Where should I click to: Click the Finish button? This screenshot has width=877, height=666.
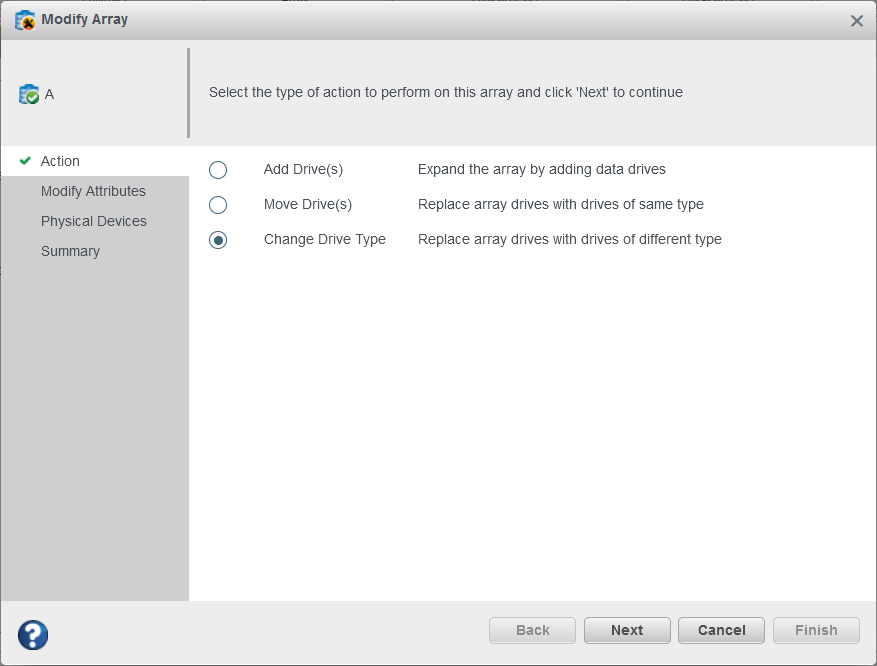click(815, 630)
